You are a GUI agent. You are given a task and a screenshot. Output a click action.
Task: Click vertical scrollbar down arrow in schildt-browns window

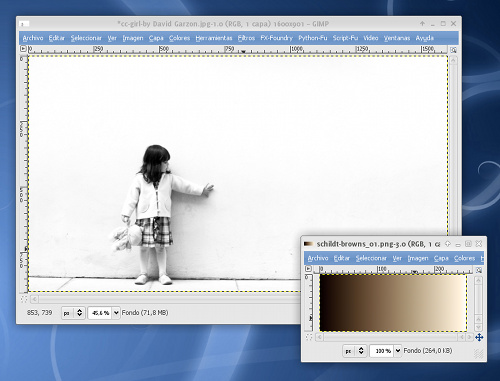pyautogui.click(x=479, y=327)
